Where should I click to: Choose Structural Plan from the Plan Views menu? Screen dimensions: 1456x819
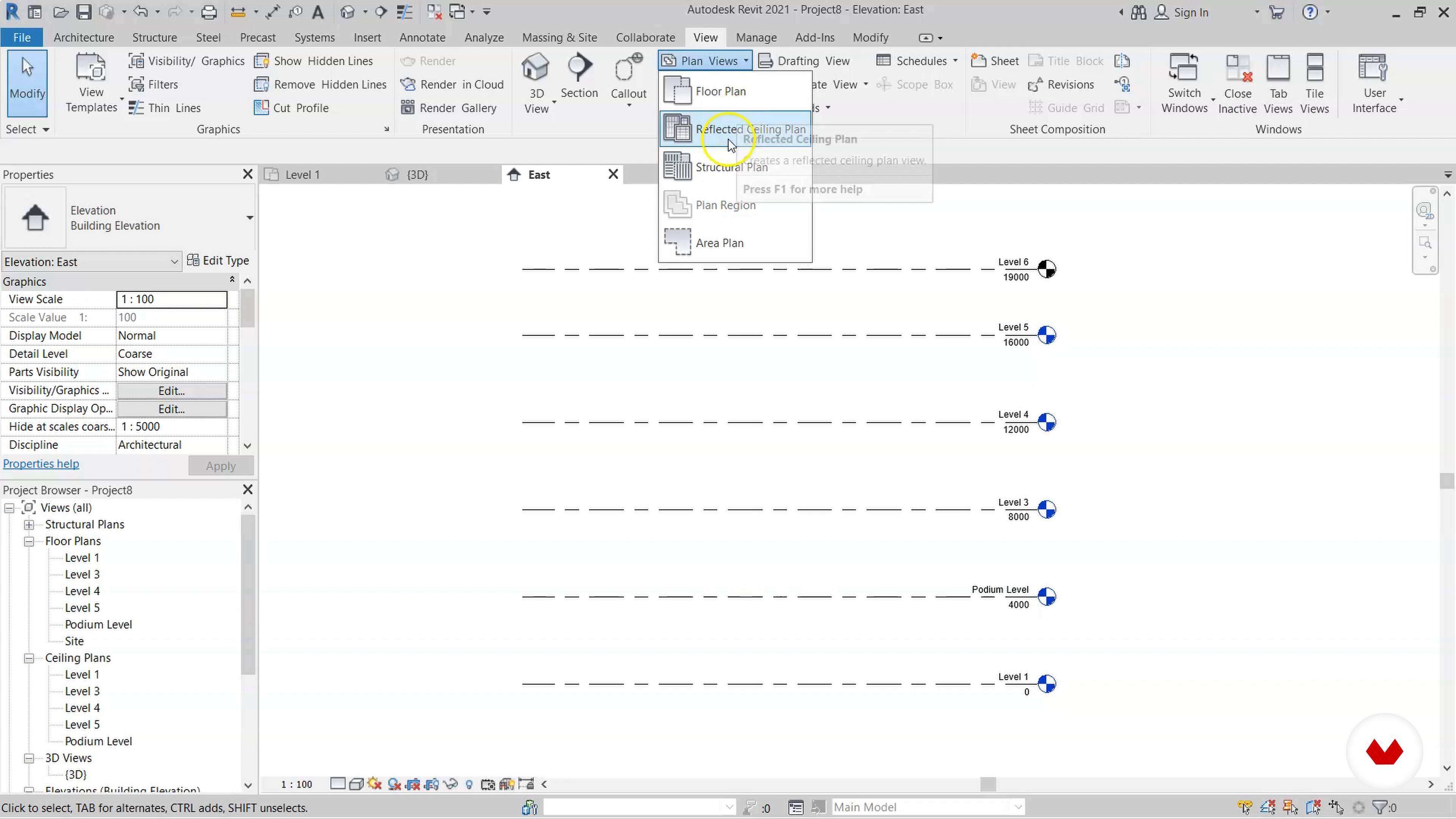tap(735, 167)
